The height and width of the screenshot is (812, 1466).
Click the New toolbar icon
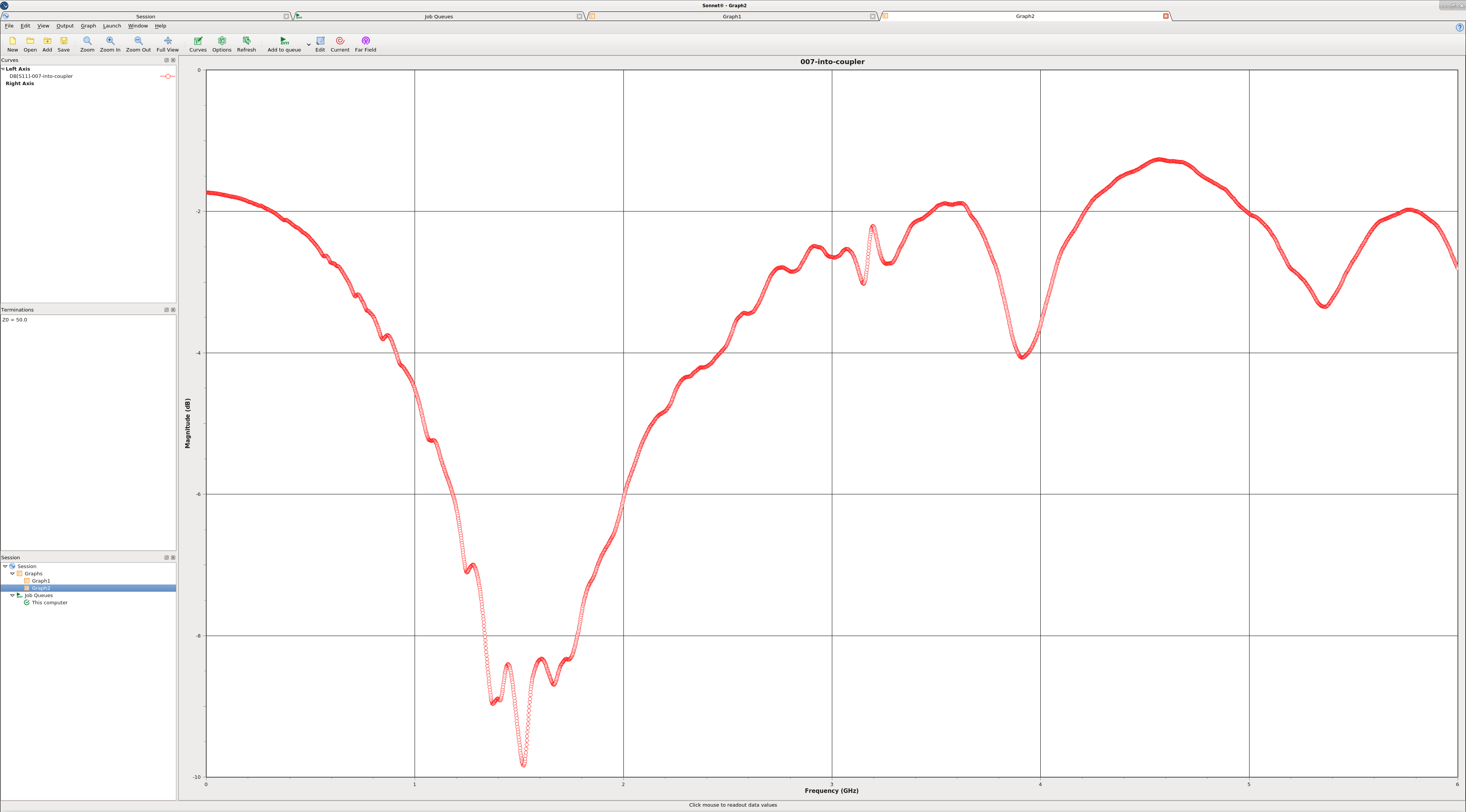coord(13,41)
